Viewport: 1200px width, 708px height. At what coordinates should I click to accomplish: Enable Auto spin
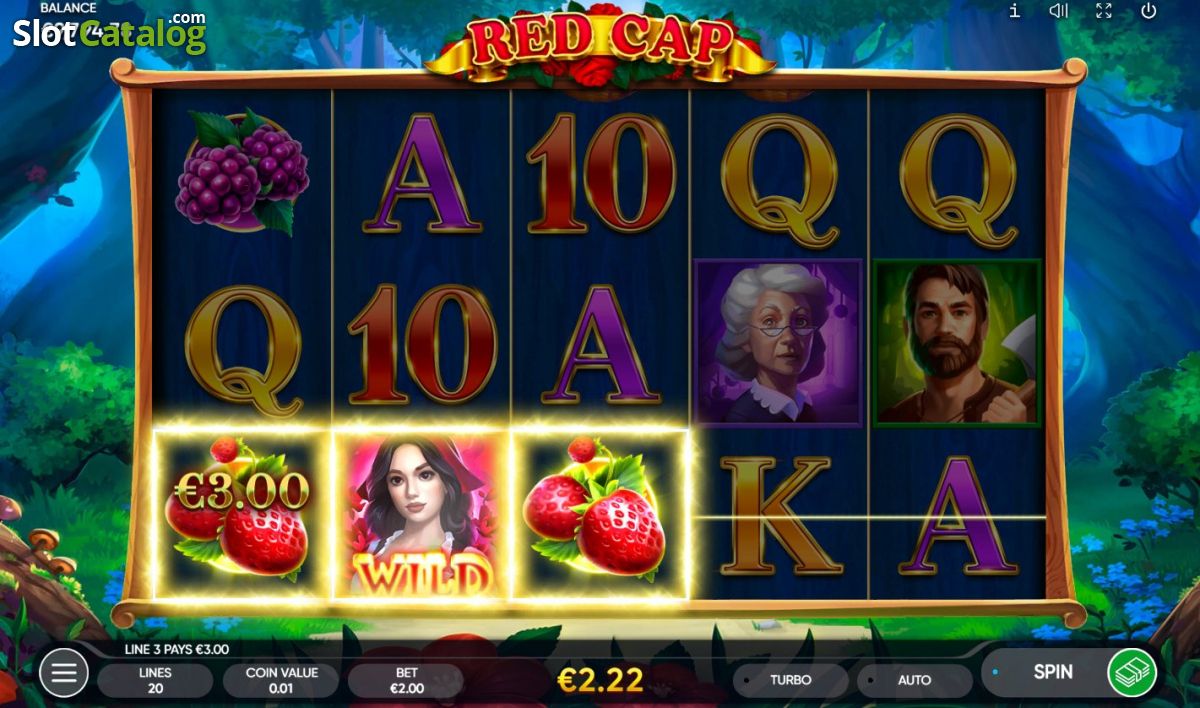pos(914,680)
